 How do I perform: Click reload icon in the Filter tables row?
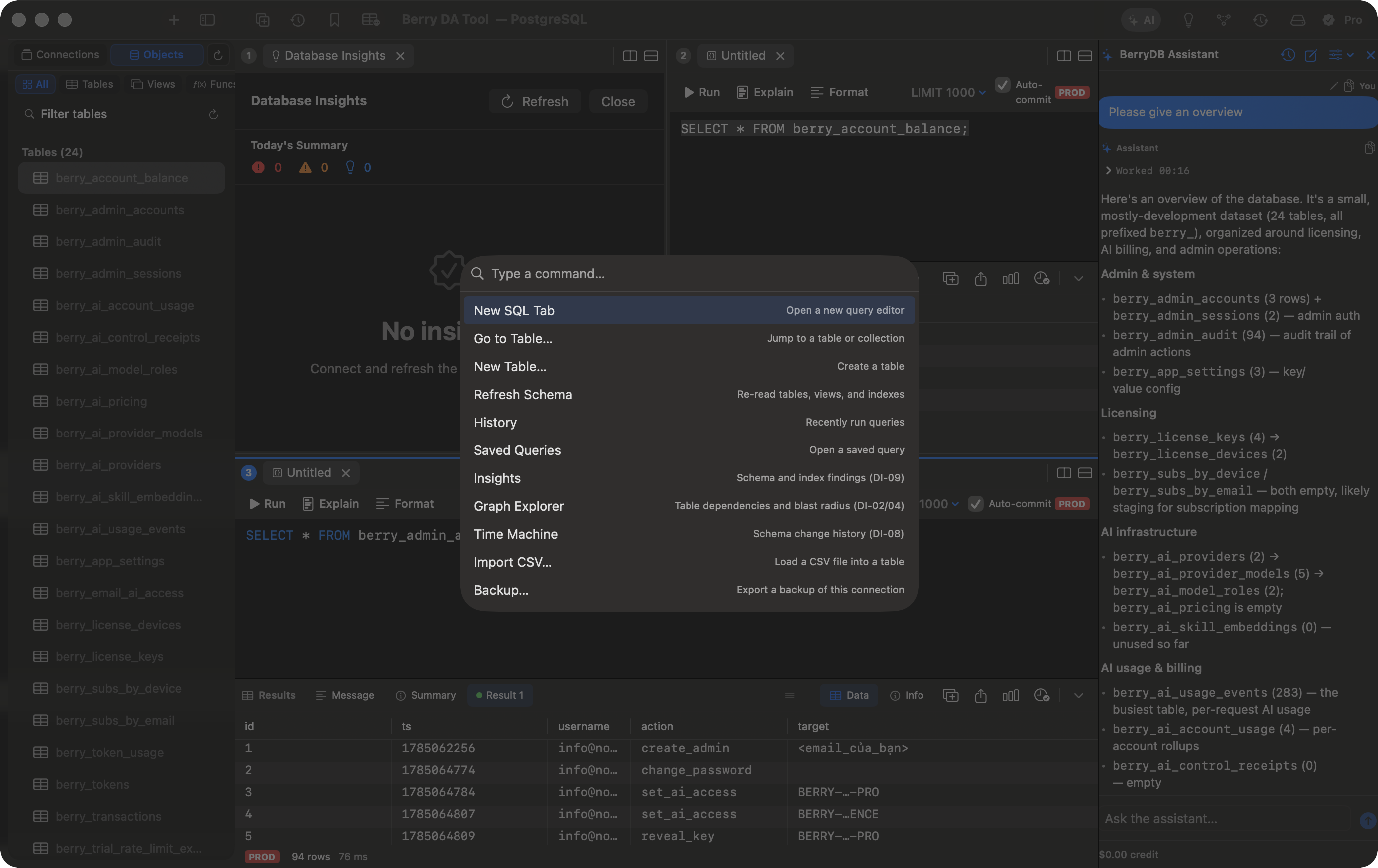click(x=213, y=114)
